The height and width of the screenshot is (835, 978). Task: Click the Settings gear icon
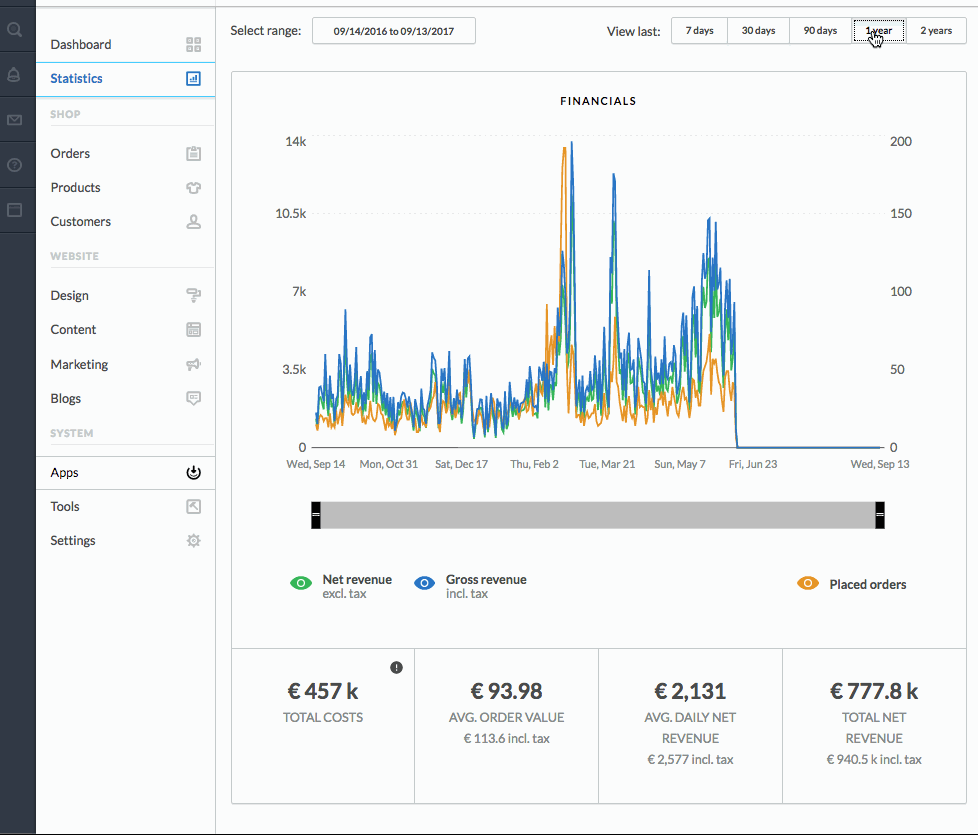click(x=193, y=541)
